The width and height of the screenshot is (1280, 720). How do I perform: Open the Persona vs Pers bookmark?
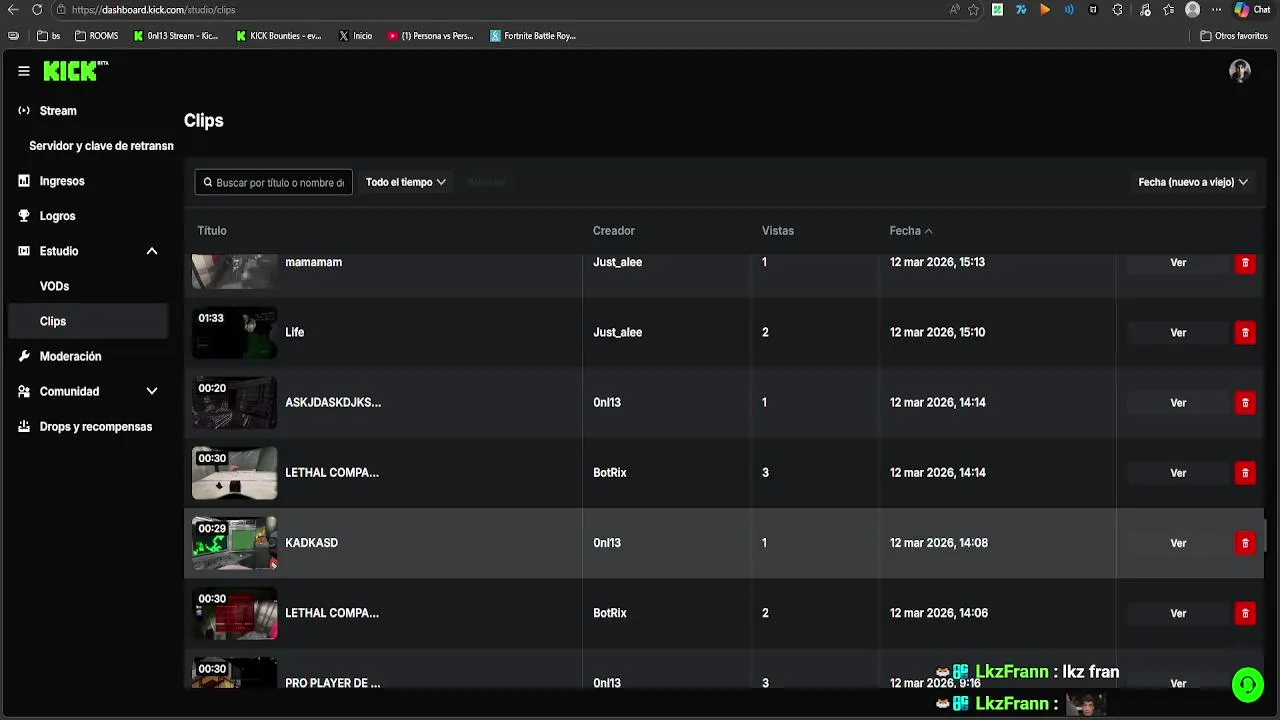coord(431,35)
